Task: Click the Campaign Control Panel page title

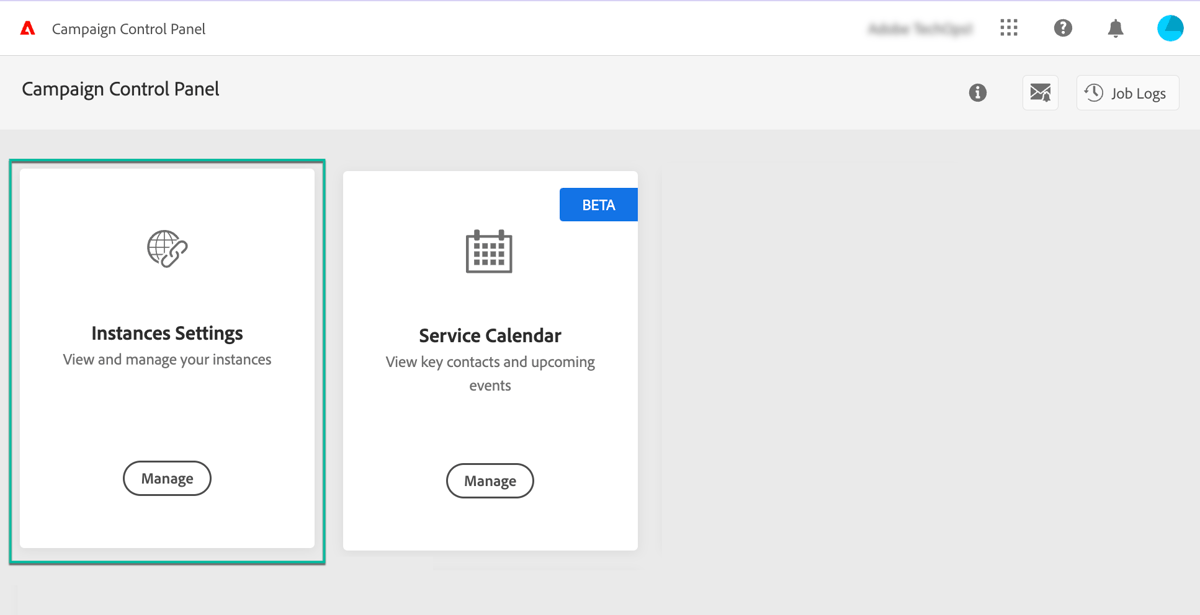Action: pos(120,89)
